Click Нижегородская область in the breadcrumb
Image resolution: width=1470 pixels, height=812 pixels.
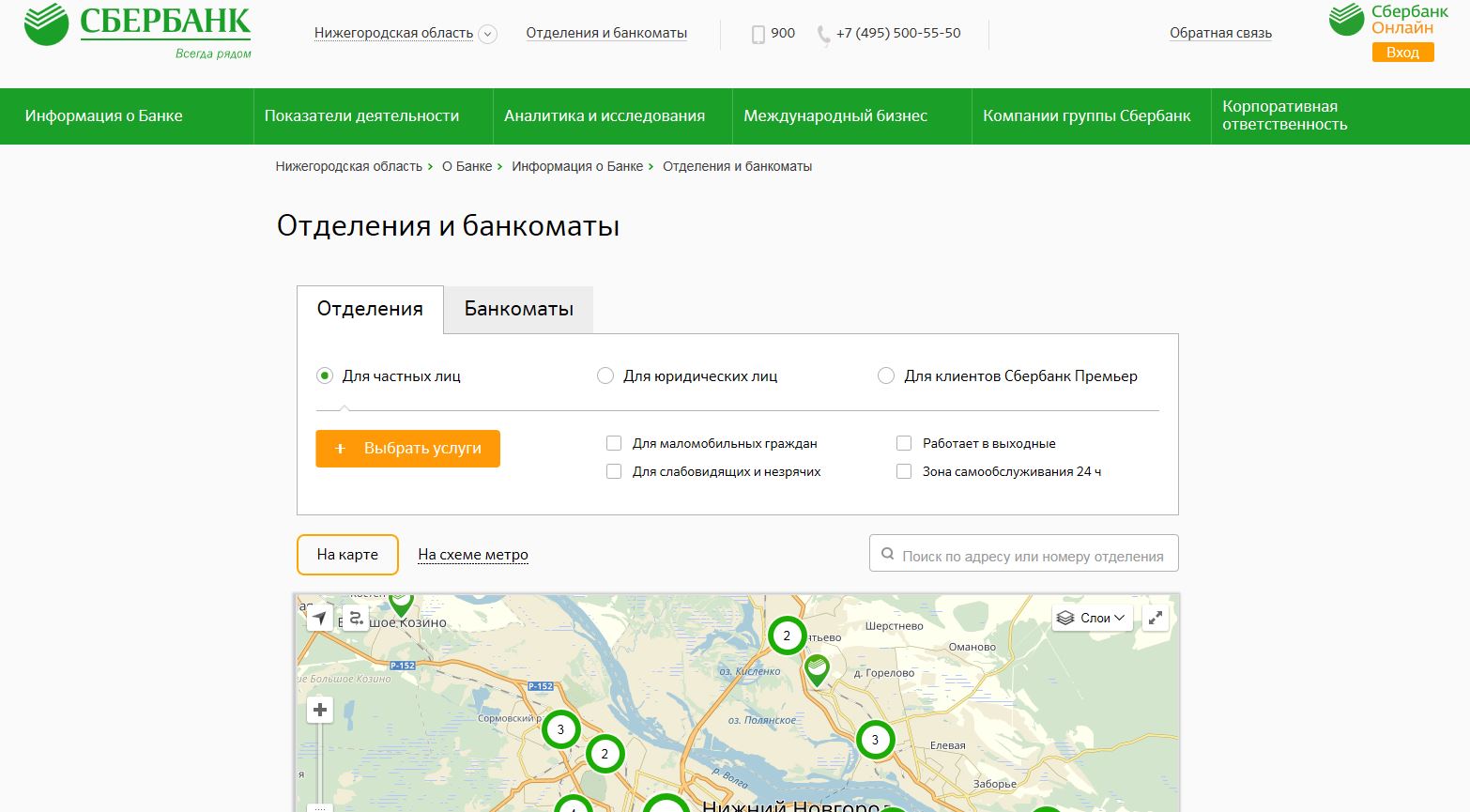pyautogui.click(x=349, y=166)
